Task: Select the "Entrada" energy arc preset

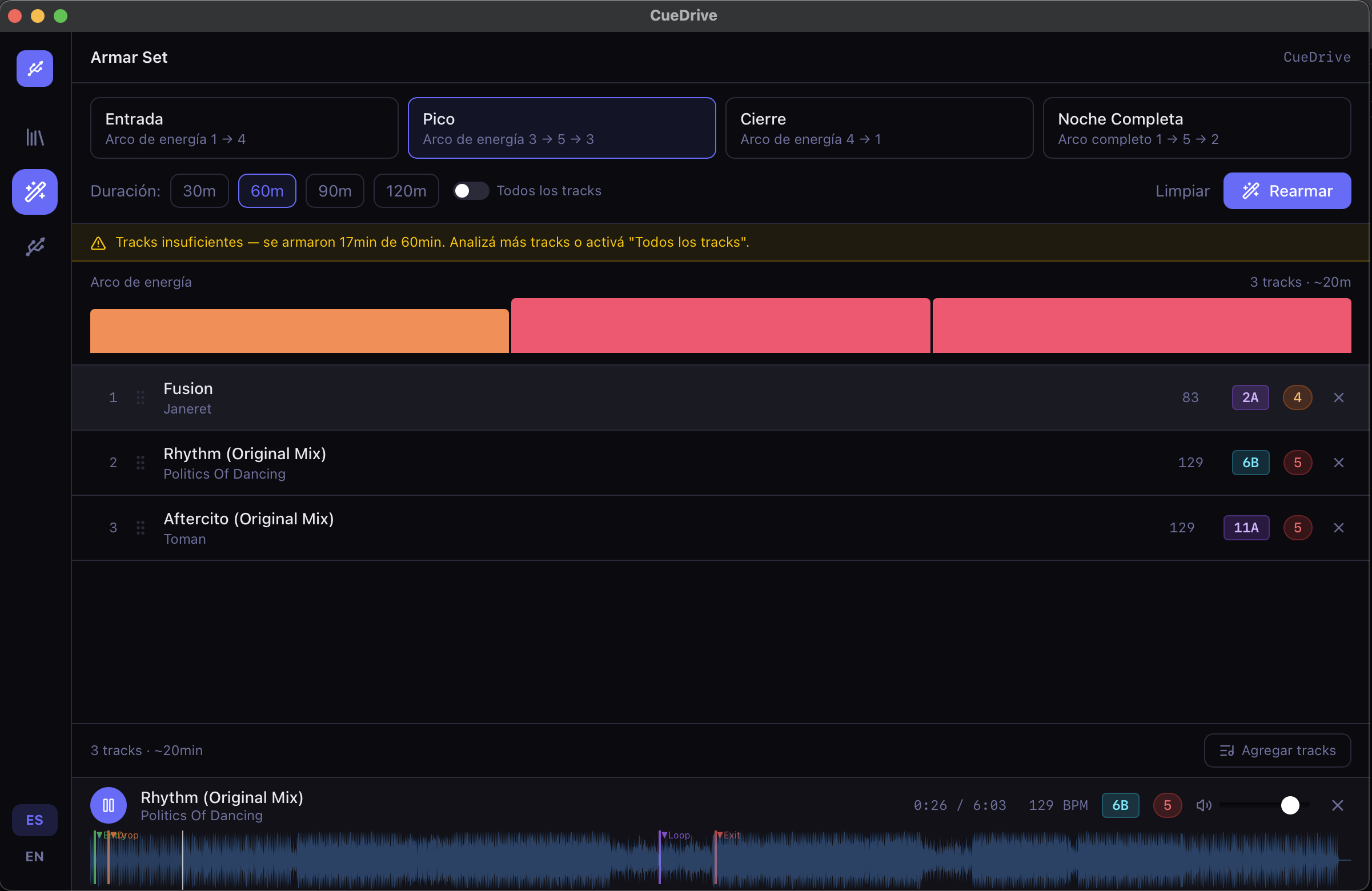Action: (x=244, y=128)
